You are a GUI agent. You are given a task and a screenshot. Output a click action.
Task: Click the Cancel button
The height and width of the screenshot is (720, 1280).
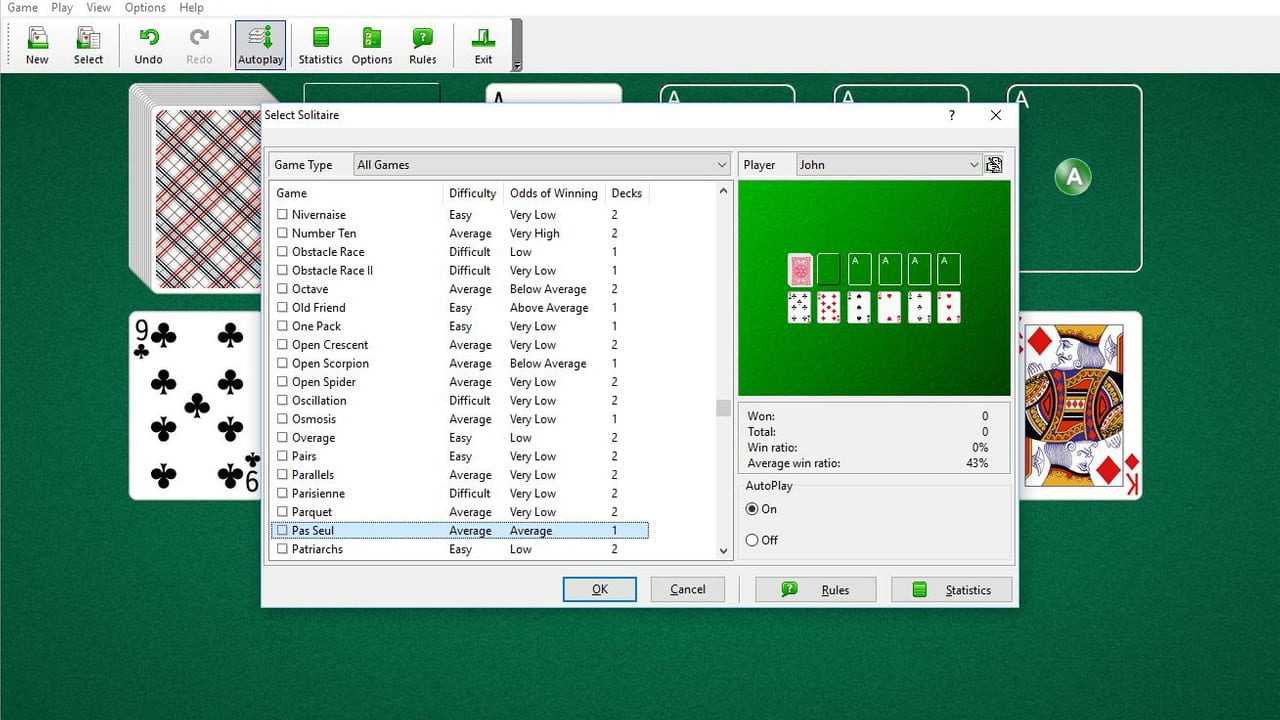tap(688, 589)
